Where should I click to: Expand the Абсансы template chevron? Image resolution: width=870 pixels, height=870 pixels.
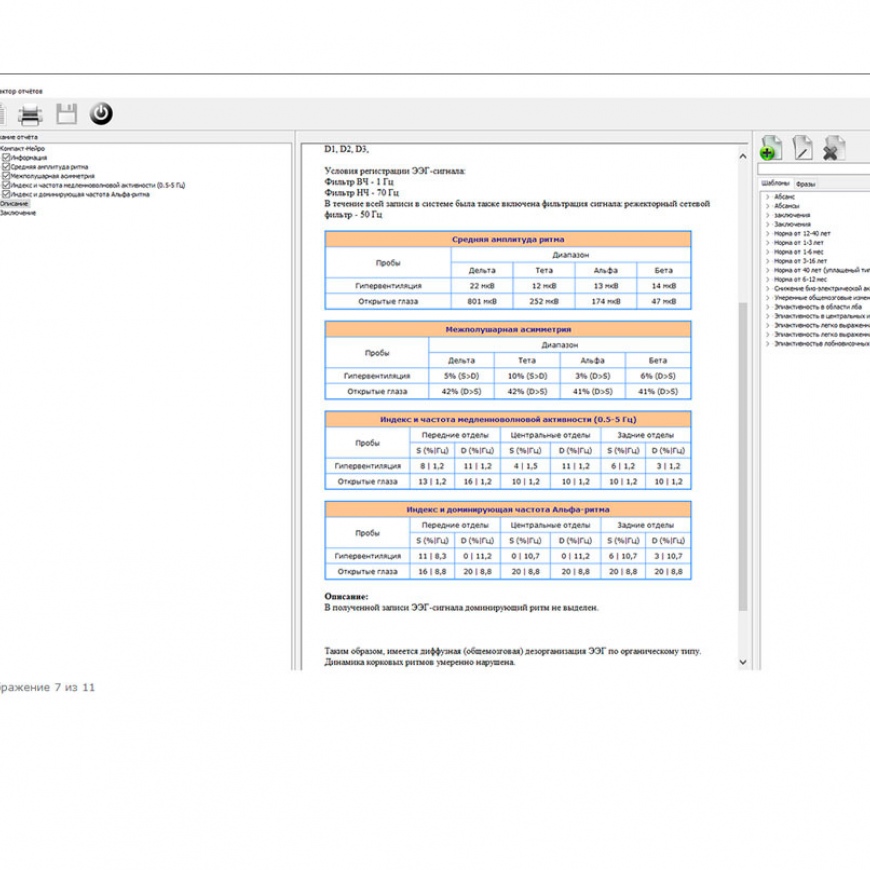pos(767,206)
